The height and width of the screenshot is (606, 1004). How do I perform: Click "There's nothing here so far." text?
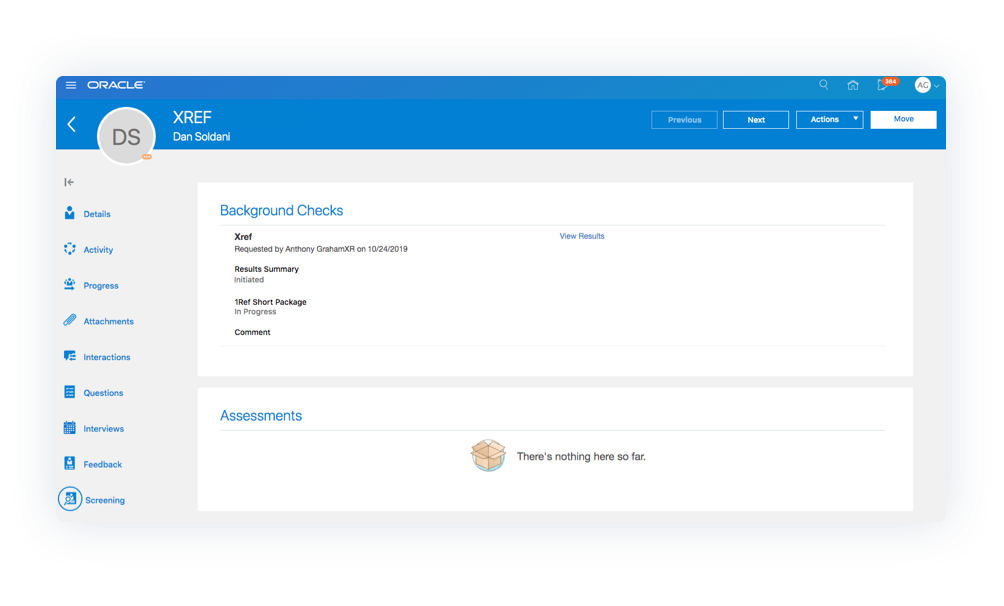coord(581,457)
